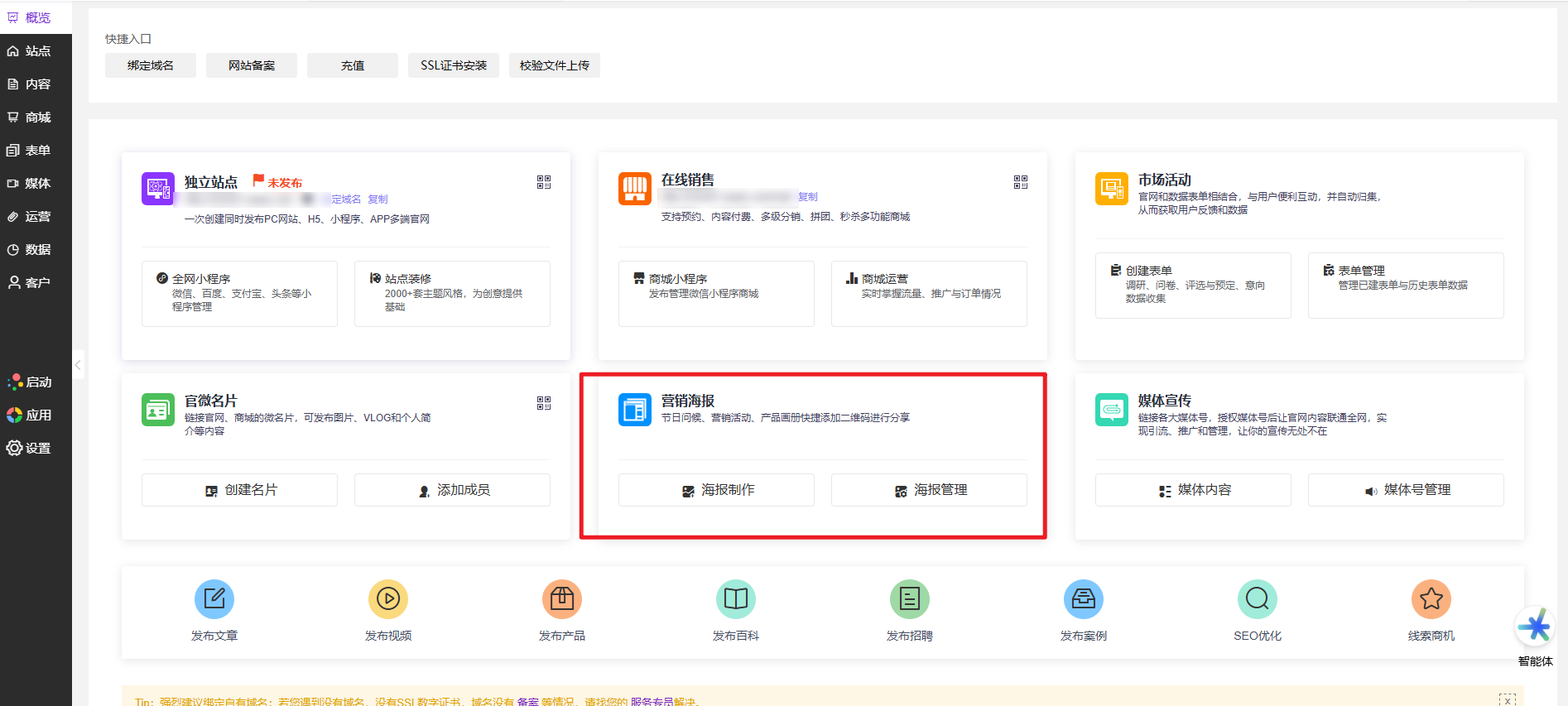This screenshot has height=706, width=1568.
Task: Open the 发布案例 publish case icon
Action: point(1084,598)
